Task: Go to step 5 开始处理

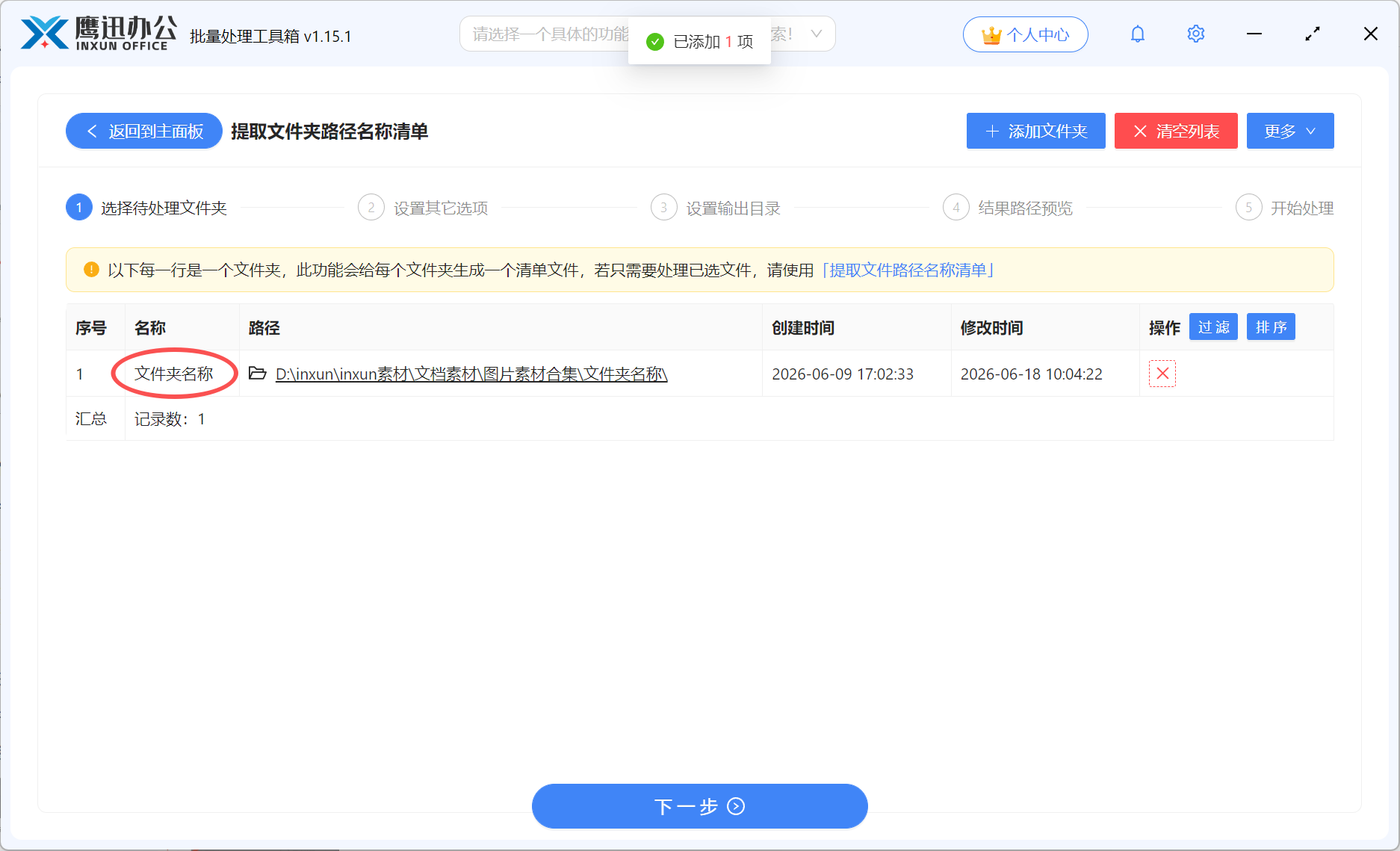Action: click(1284, 208)
